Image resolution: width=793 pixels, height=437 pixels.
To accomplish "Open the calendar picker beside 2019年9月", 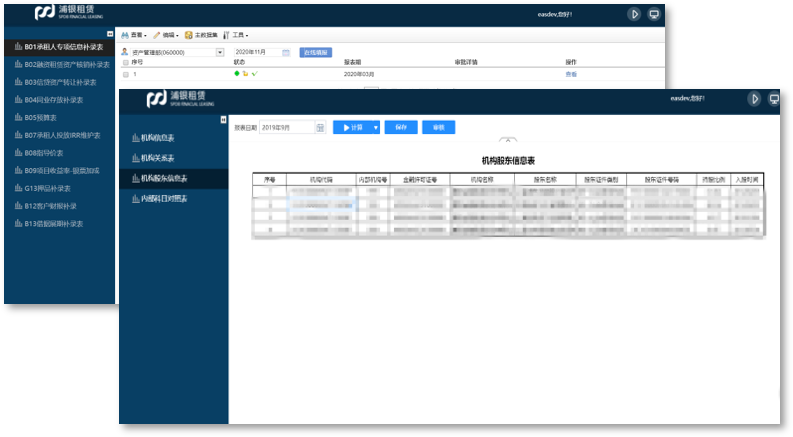I will coord(320,128).
